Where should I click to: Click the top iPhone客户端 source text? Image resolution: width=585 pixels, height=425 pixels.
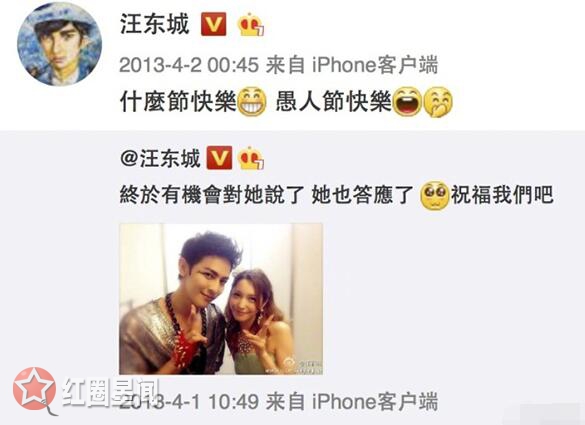pos(375,65)
